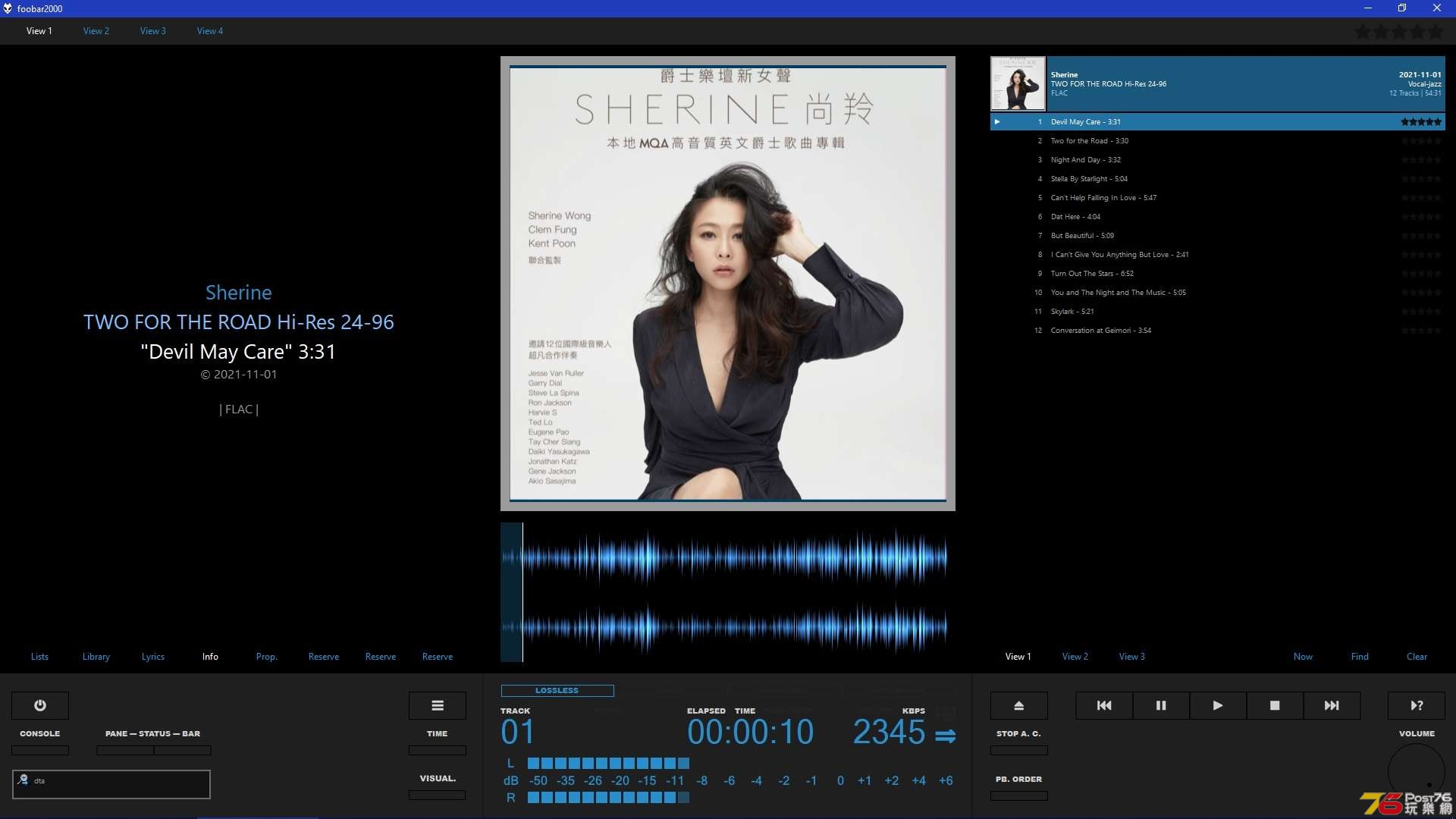Click the search magnifier icon in the search box
Image resolution: width=1456 pixels, height=819 pixels.
tap(23, 780)
